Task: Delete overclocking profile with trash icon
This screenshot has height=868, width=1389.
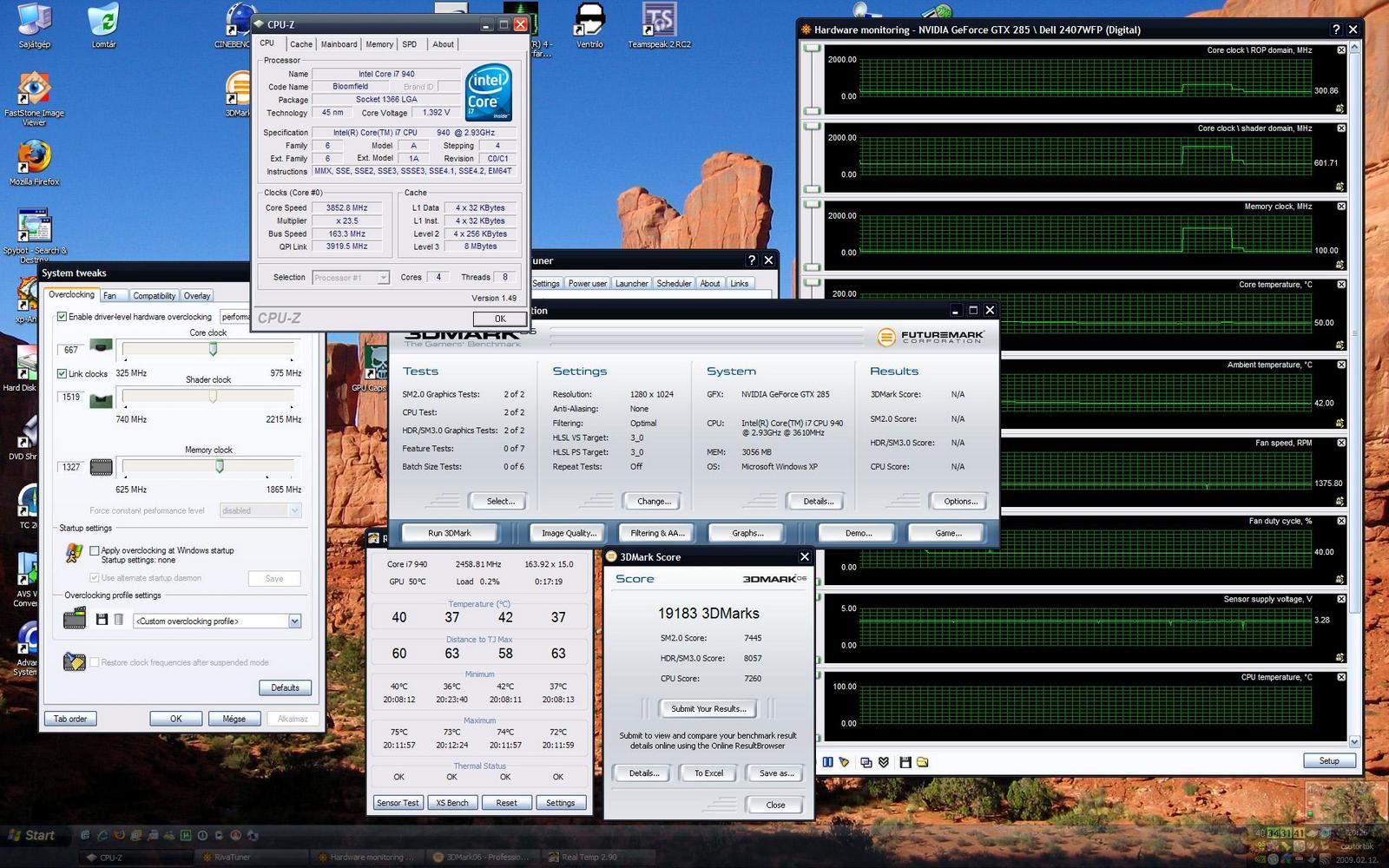Action: pyautogui.click(x=118, y=620)
